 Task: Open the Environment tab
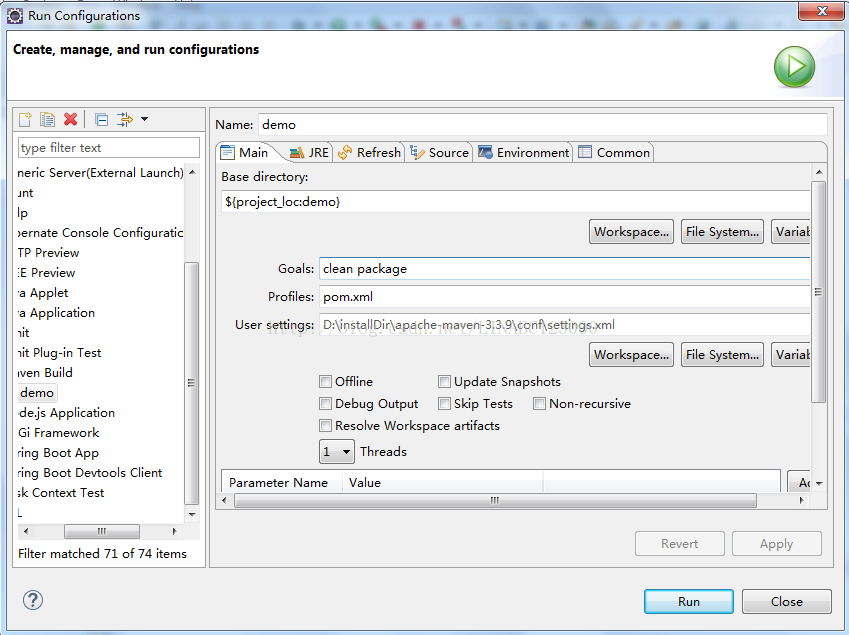[x=524, y=152]
